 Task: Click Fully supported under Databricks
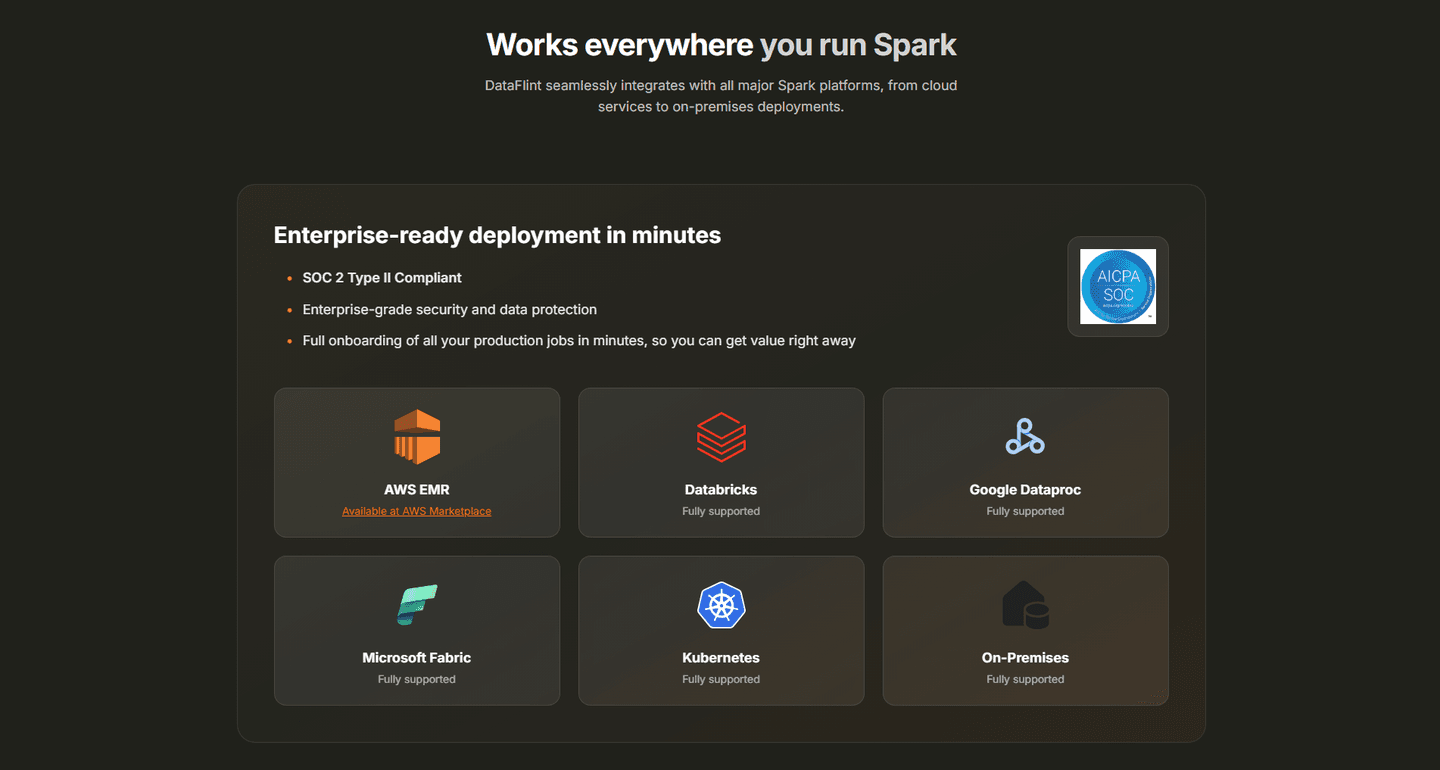721,511
